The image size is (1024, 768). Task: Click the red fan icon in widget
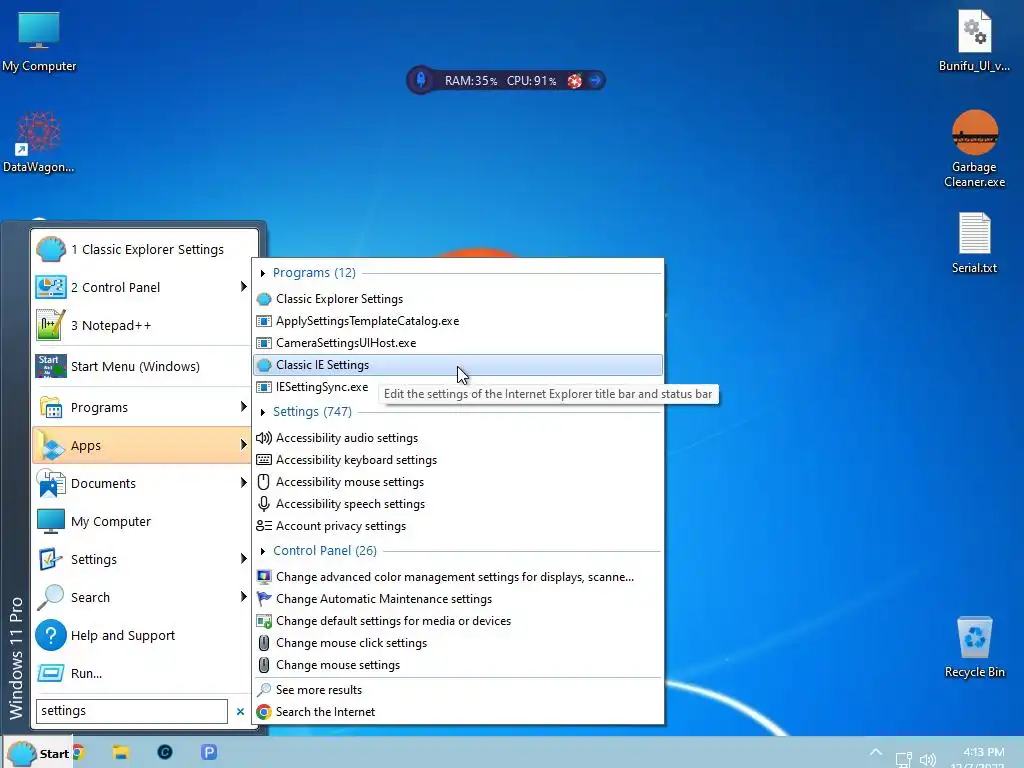tap(575, 81)
